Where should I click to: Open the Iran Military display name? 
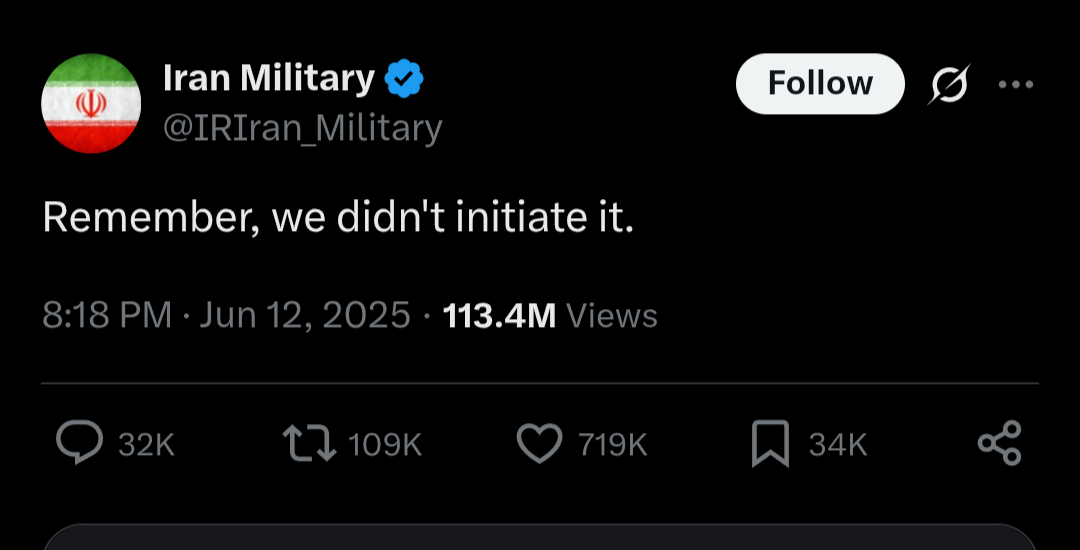pos(269,78)
